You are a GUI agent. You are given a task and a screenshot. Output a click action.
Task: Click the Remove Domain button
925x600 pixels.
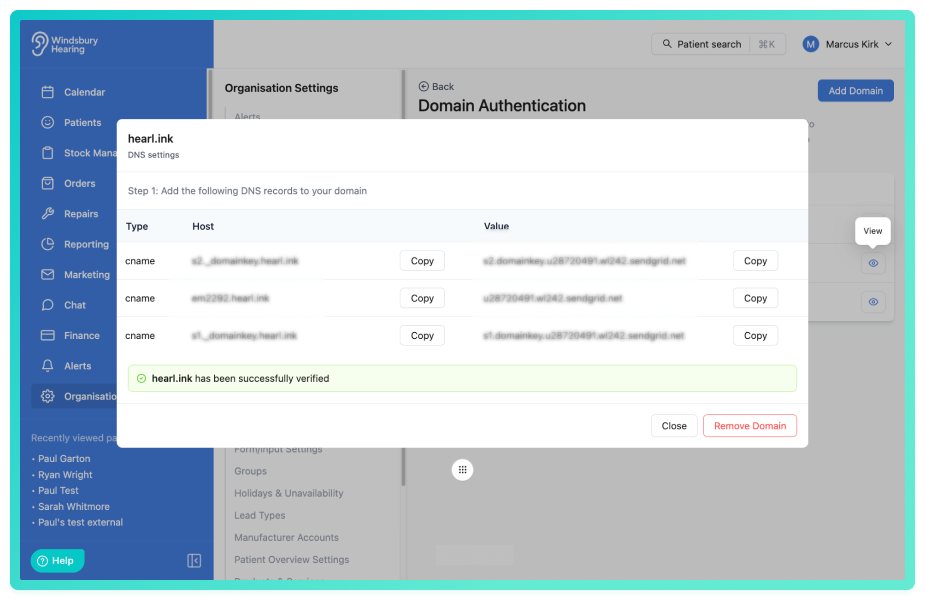click(x=750, y=426)
